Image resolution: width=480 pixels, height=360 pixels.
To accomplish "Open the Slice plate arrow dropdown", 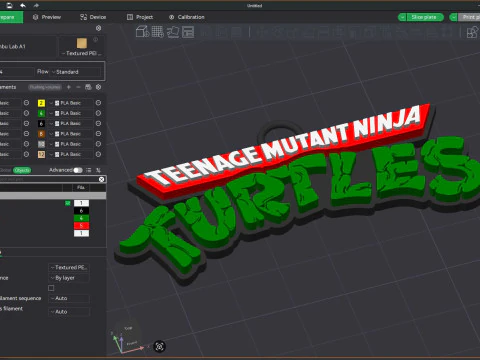I will [x=402, y=17].
